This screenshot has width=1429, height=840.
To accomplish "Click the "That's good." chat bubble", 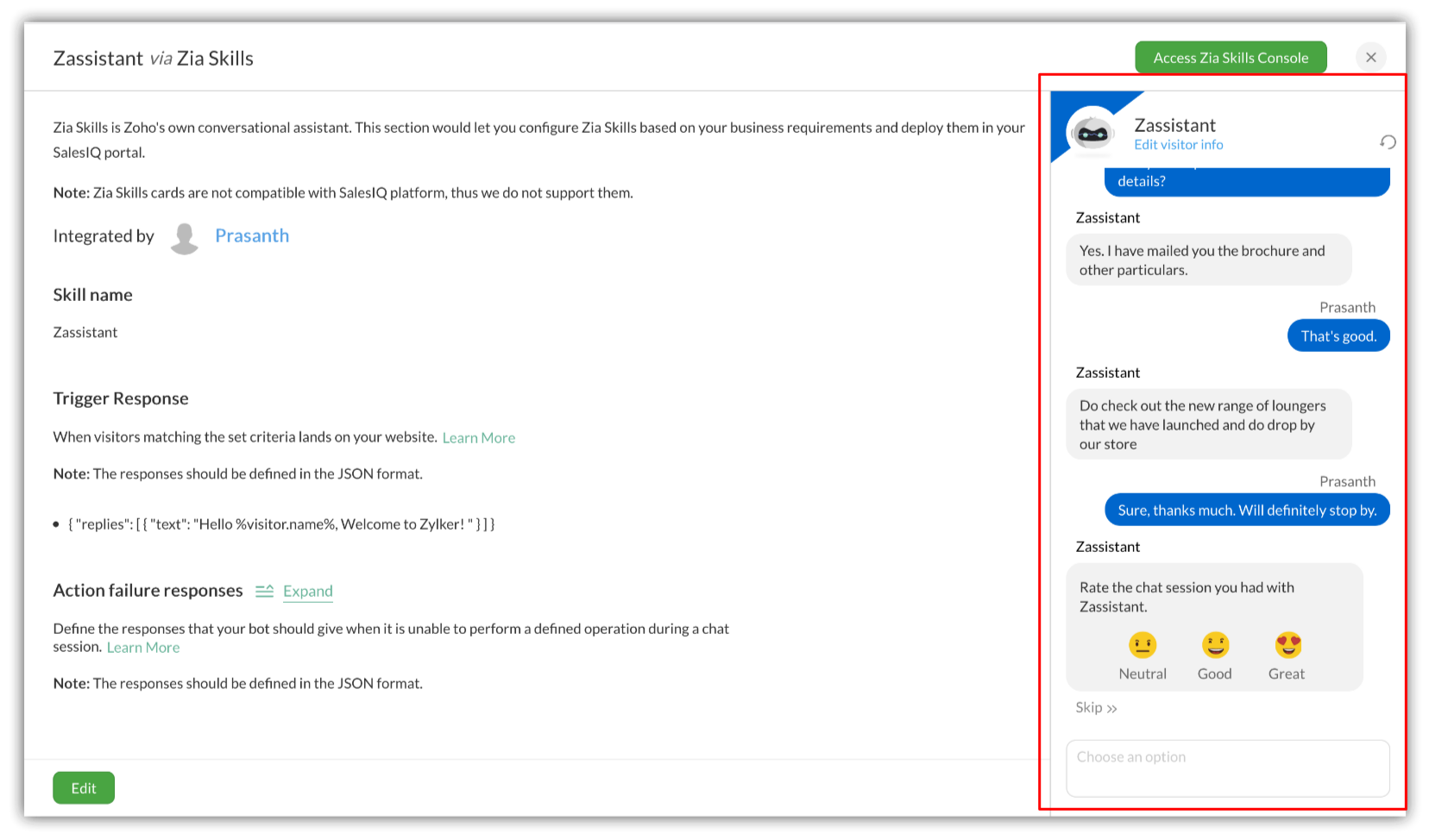I will pyautogui.click(x=1338, y=335).
